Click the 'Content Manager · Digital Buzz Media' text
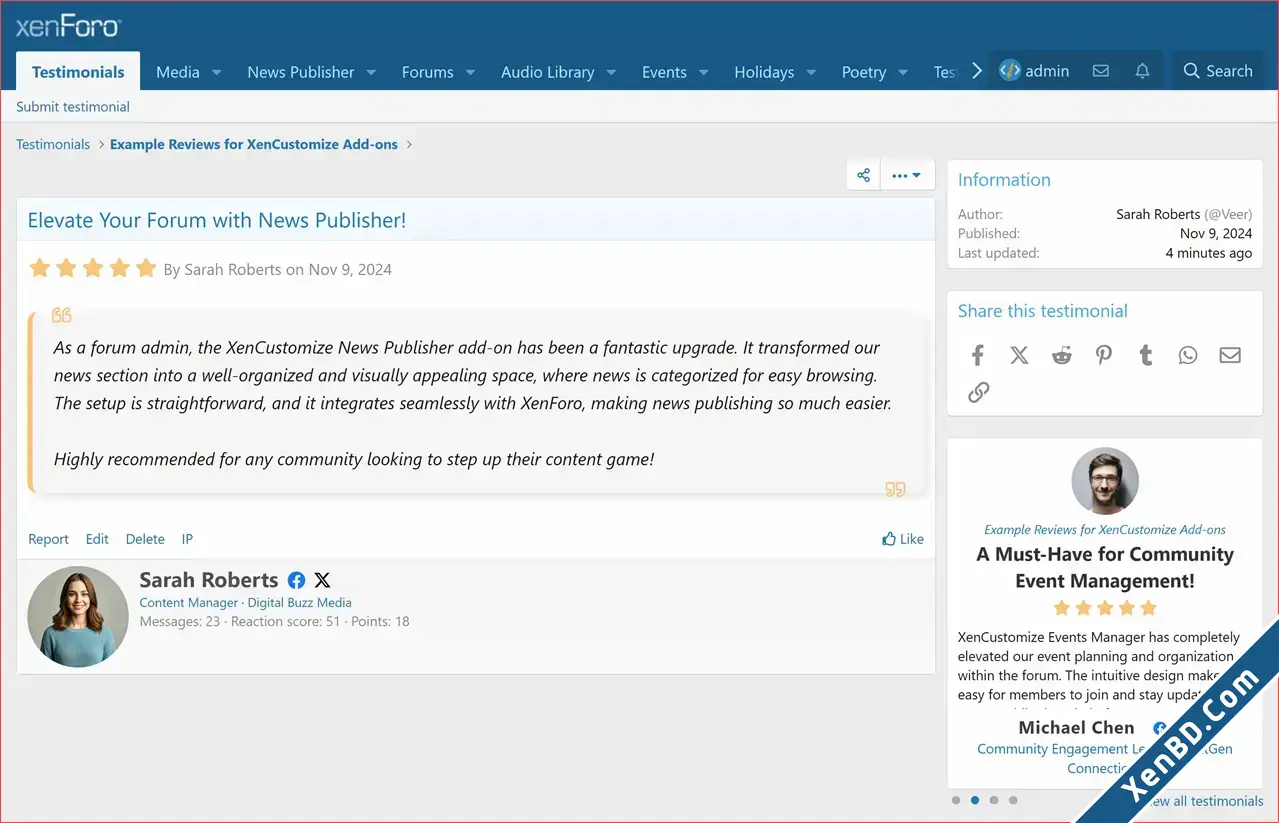1279x823 pixels. [245, 603]
